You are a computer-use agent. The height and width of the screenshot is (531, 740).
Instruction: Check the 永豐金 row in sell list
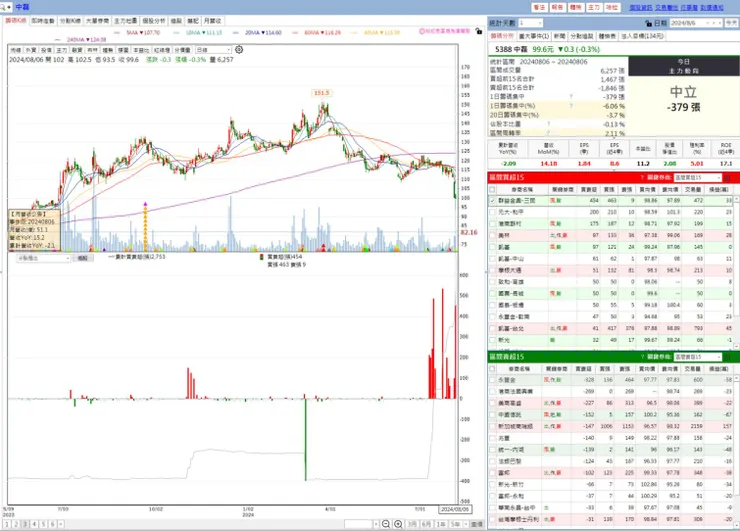pos(493,379)
